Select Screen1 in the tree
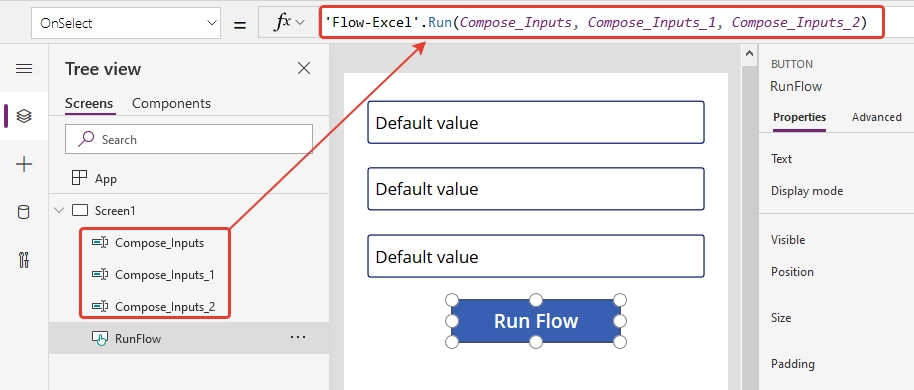The width and height of the screenshot is (914, 390). (x=189, y=210)
